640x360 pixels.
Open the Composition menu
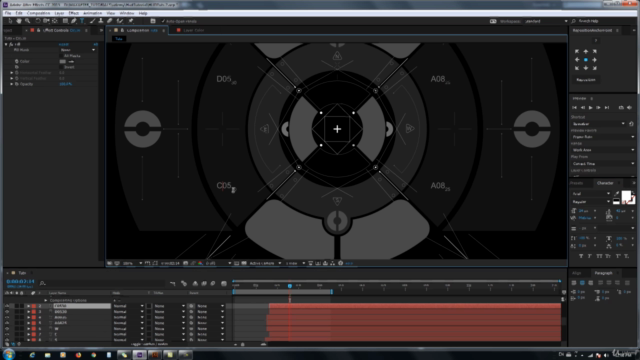pos(38,13)
